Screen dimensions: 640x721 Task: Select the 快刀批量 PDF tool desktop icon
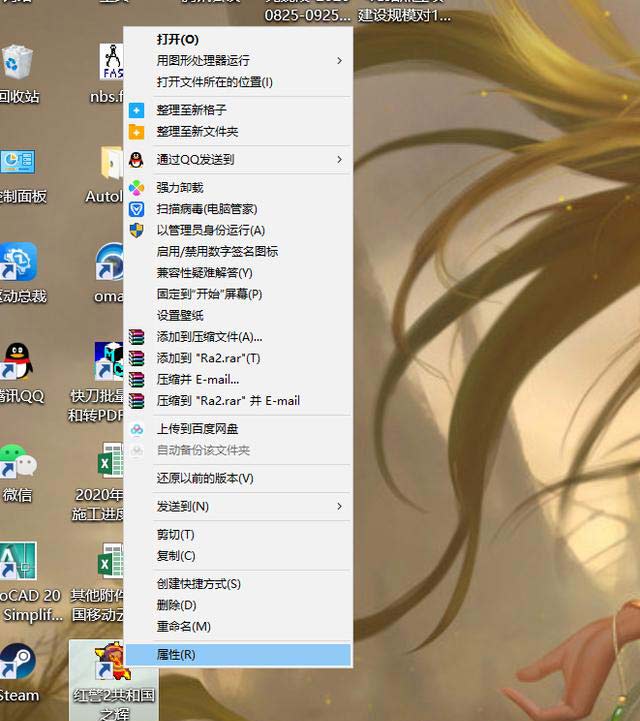[x=109, y=361]
